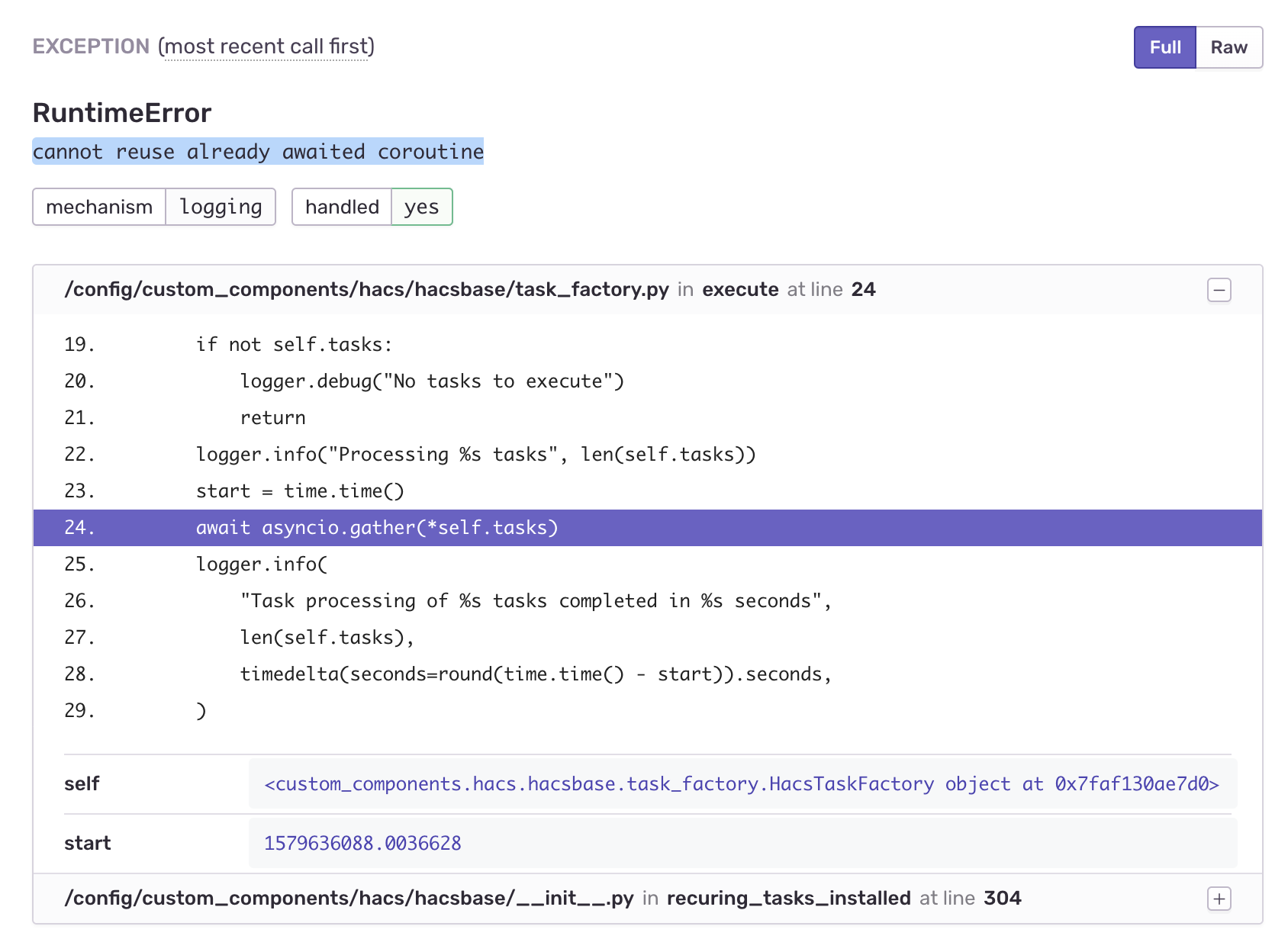Collapse the task_factory.py stack frame

[1219, 290]
